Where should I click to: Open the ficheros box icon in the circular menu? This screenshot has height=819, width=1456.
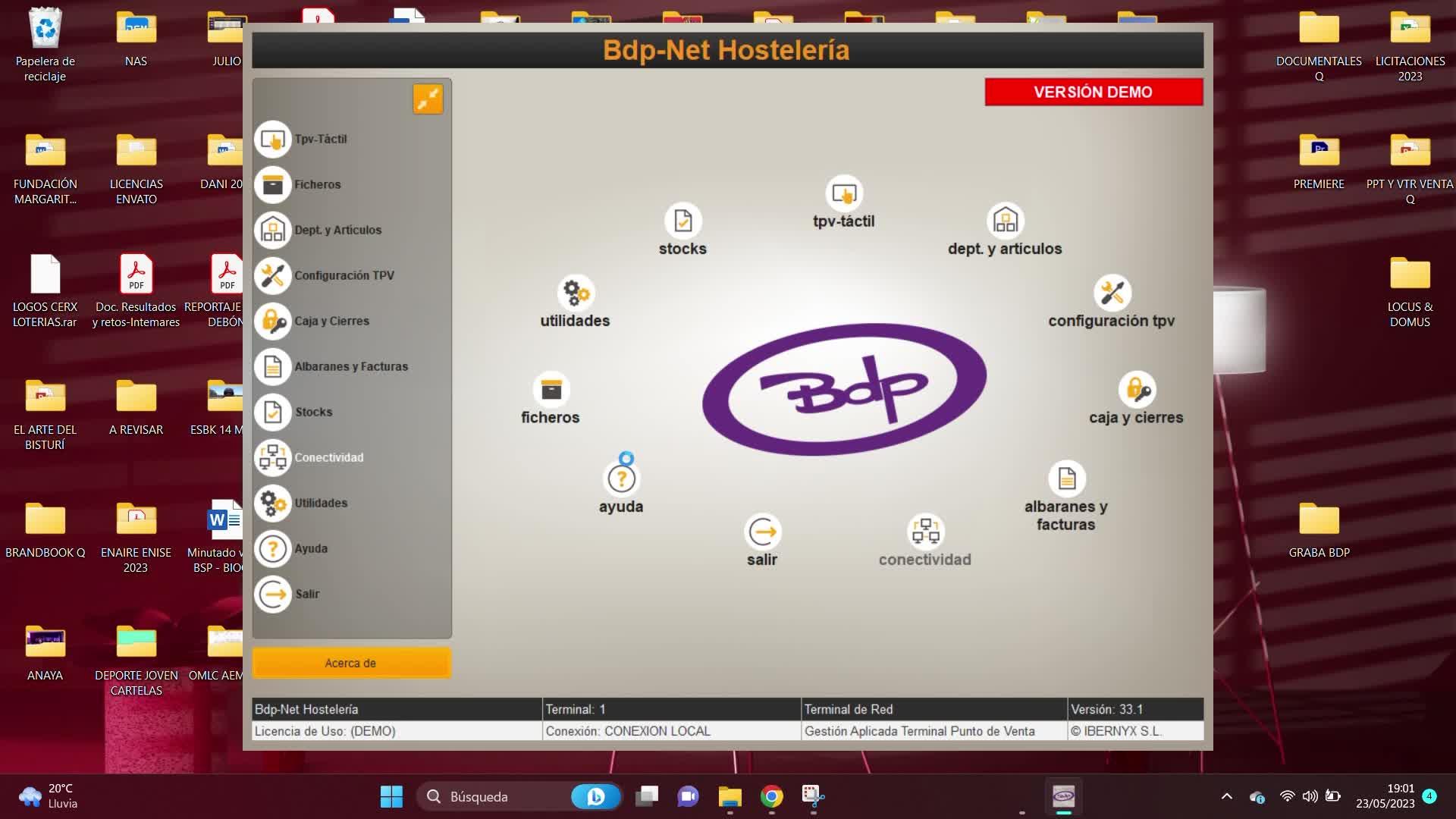tap(551, 390)
